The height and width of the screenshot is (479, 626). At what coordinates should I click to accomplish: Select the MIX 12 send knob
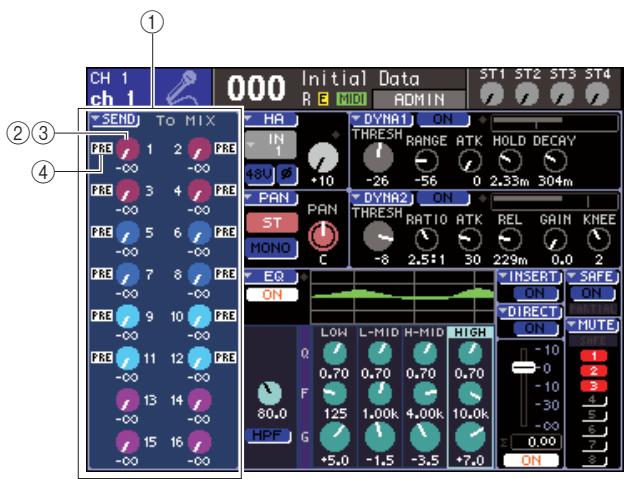click(200, 359)
